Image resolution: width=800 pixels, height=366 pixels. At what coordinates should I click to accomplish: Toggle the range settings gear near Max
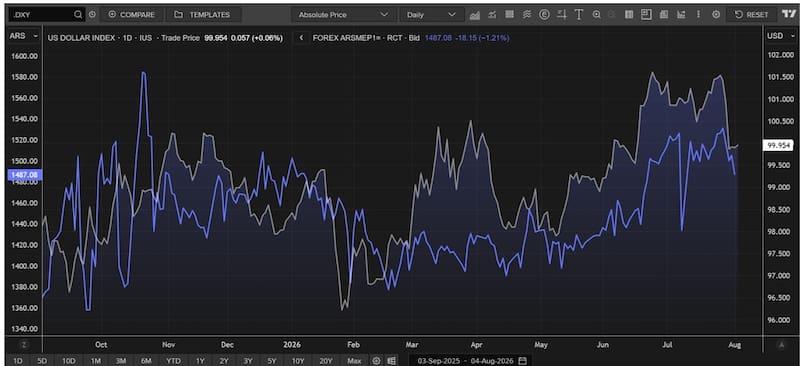coord(377,360)
